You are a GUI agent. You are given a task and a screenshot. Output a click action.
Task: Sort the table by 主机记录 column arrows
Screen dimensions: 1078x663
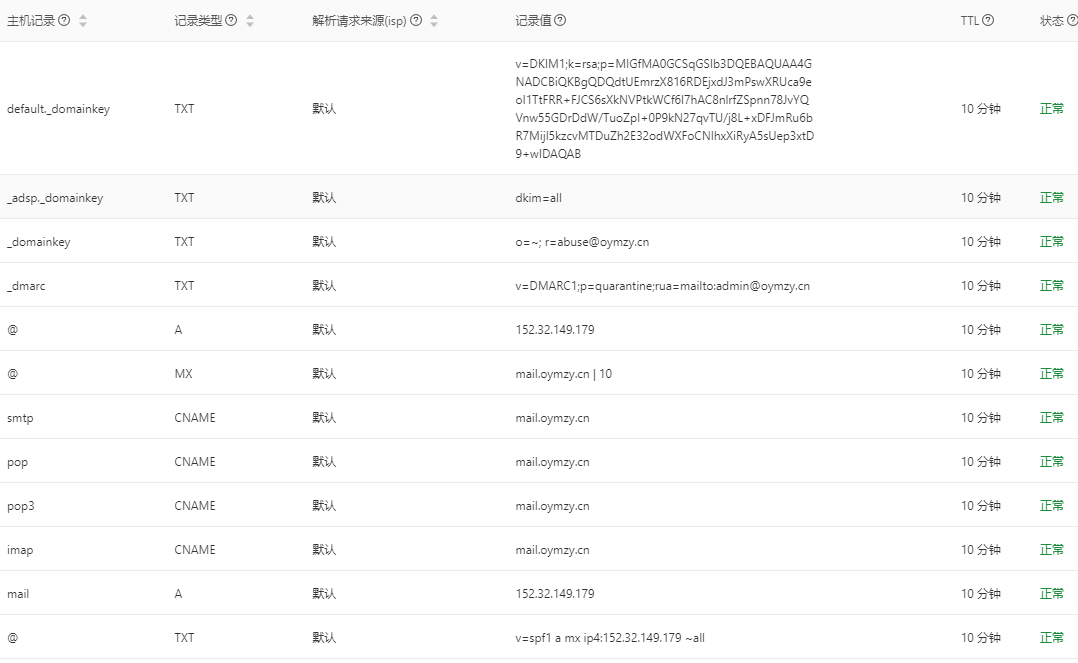click(83, 21)
